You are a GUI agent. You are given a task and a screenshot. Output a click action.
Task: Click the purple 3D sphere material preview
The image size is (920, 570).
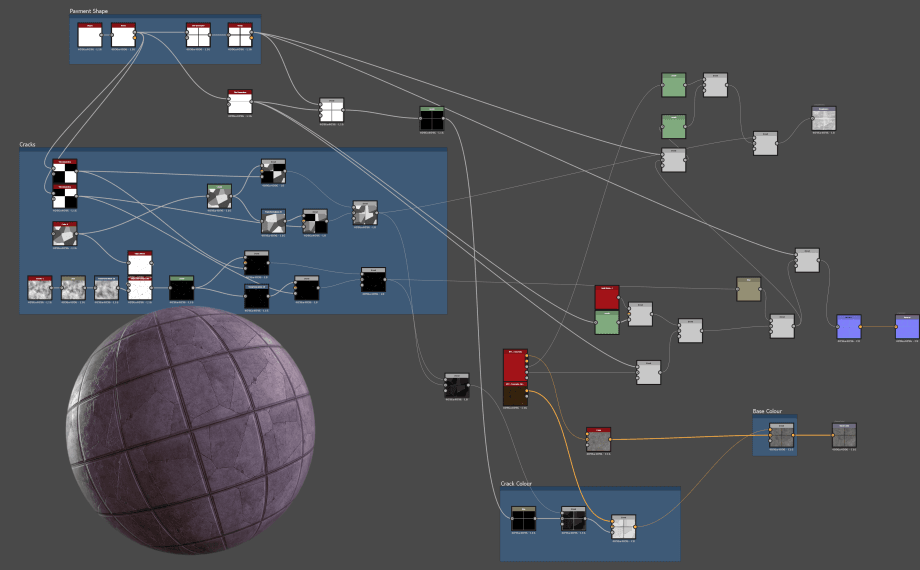click(x=191, y=430)
